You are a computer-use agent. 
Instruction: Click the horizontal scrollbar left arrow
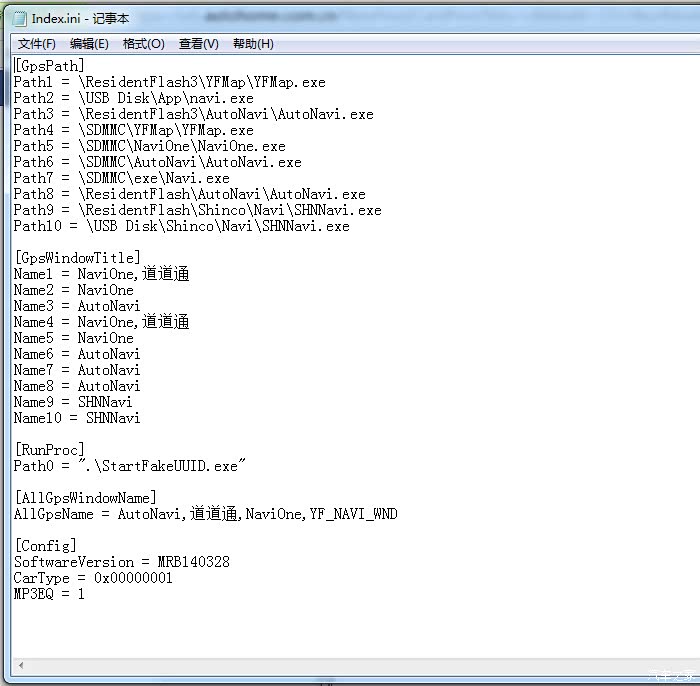(x=21, y=665)
